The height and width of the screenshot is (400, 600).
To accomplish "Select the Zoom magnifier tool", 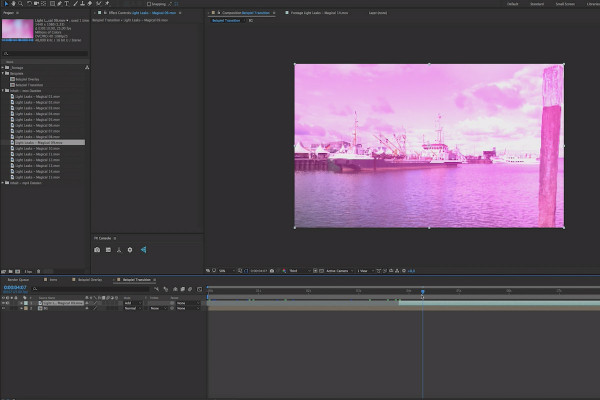I will [x=21, y=3].
